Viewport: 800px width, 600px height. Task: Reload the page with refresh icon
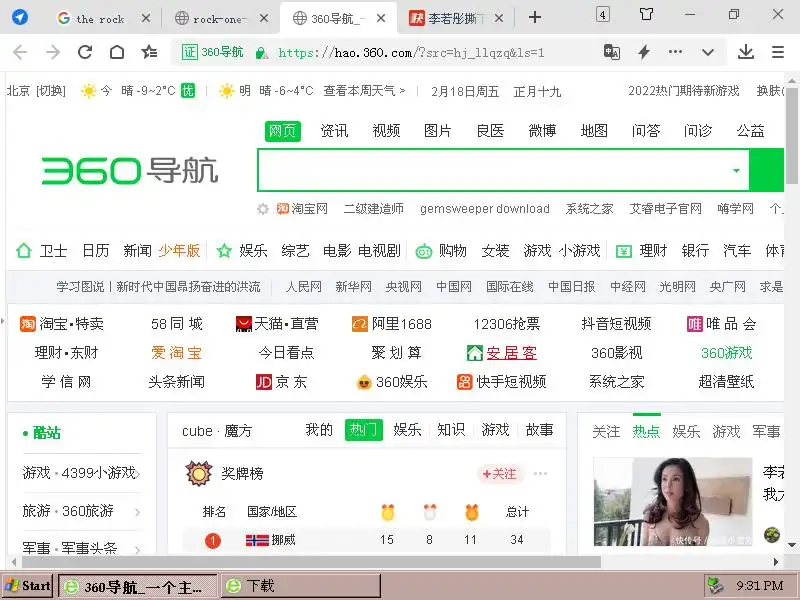85,52
